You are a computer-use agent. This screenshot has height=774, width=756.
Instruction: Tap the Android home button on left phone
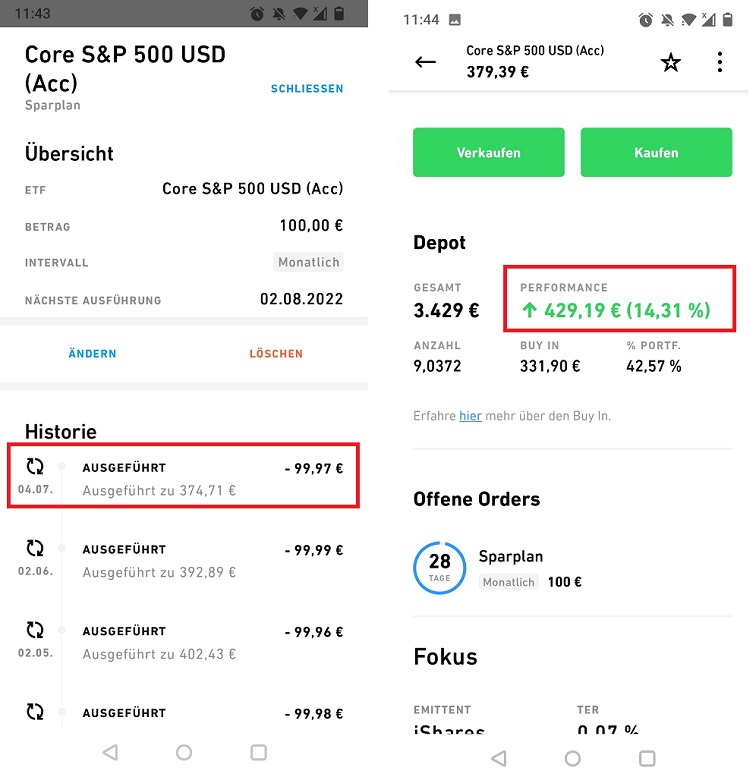tap(184, 752)
